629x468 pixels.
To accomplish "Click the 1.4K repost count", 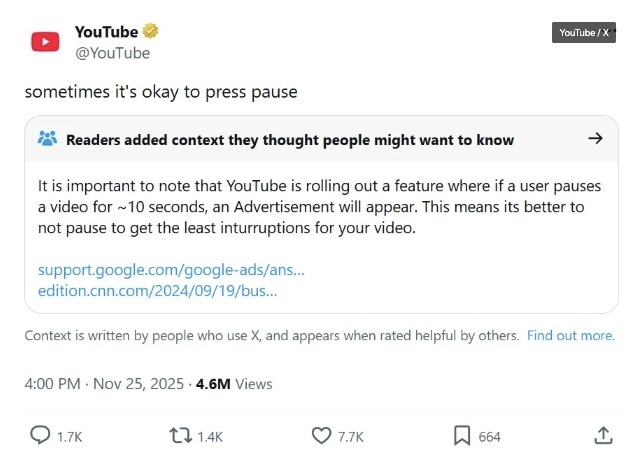I will coord(210,436).
